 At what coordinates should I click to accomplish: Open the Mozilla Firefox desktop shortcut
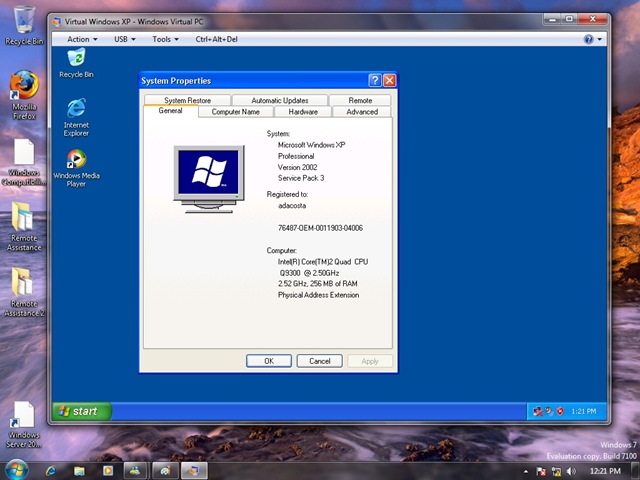pyautogui.click(x=24, y=95)
